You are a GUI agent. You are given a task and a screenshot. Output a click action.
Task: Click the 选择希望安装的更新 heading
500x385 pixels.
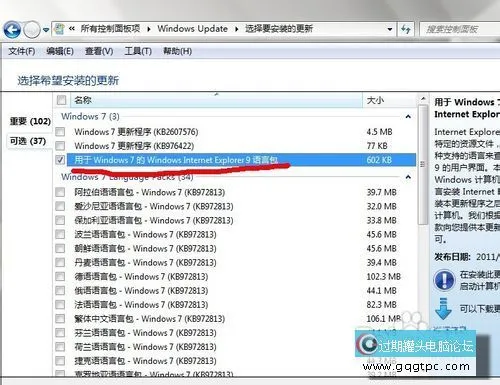[x=68, y=81]
